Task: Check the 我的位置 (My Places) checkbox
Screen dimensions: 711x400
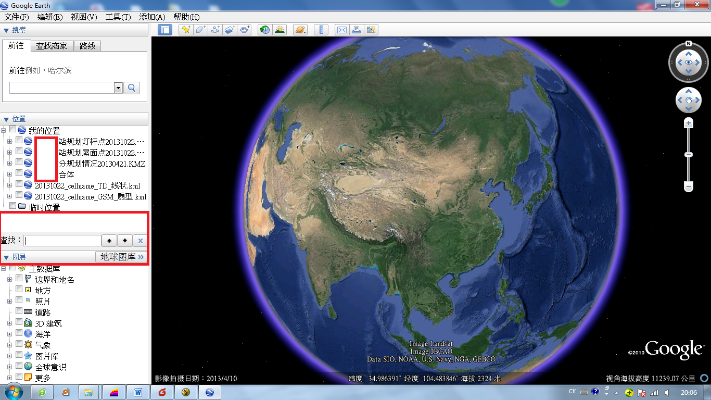Action: click(13, 130)
